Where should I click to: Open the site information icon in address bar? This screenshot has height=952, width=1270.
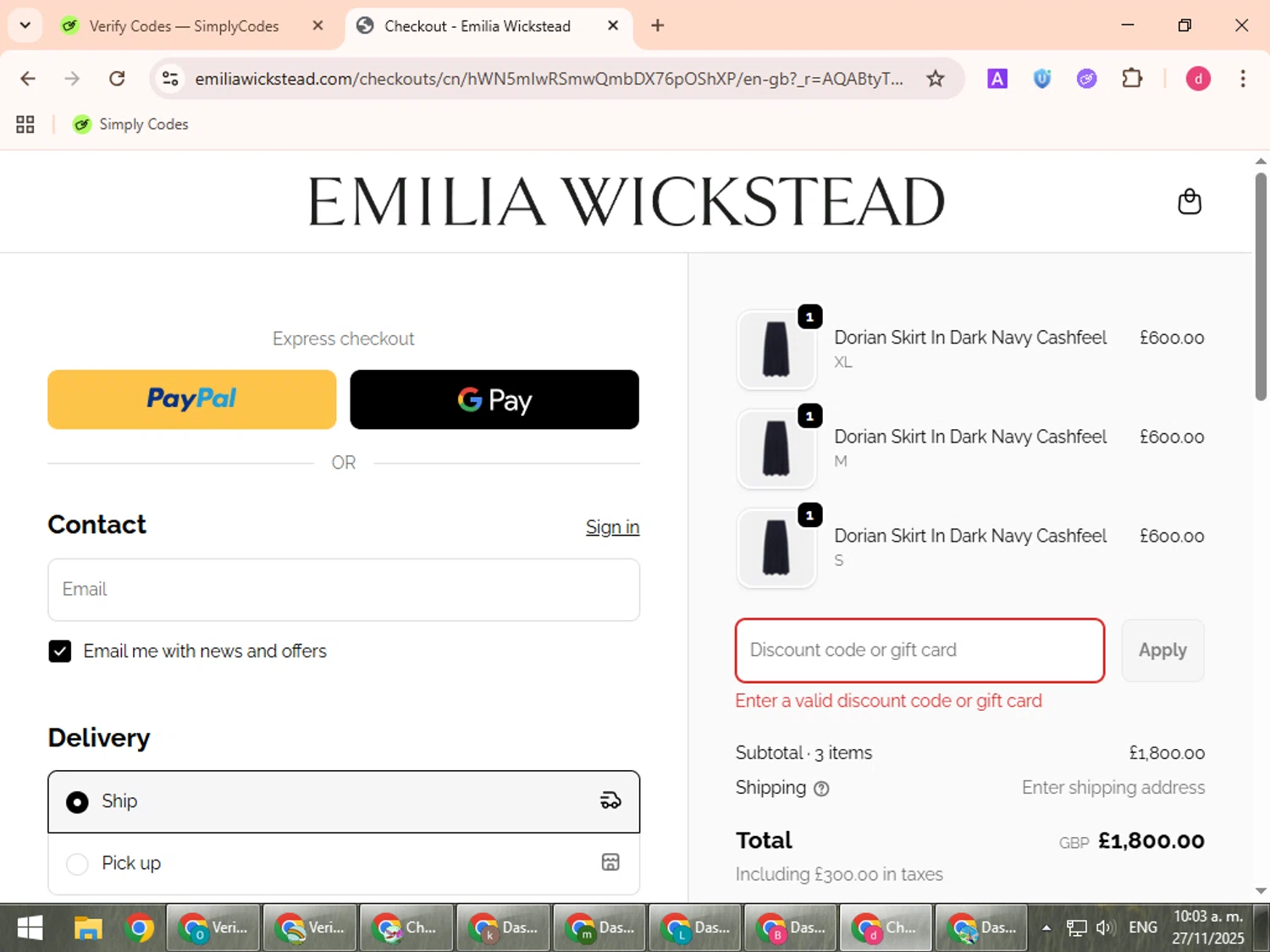(x=170, y=79)
